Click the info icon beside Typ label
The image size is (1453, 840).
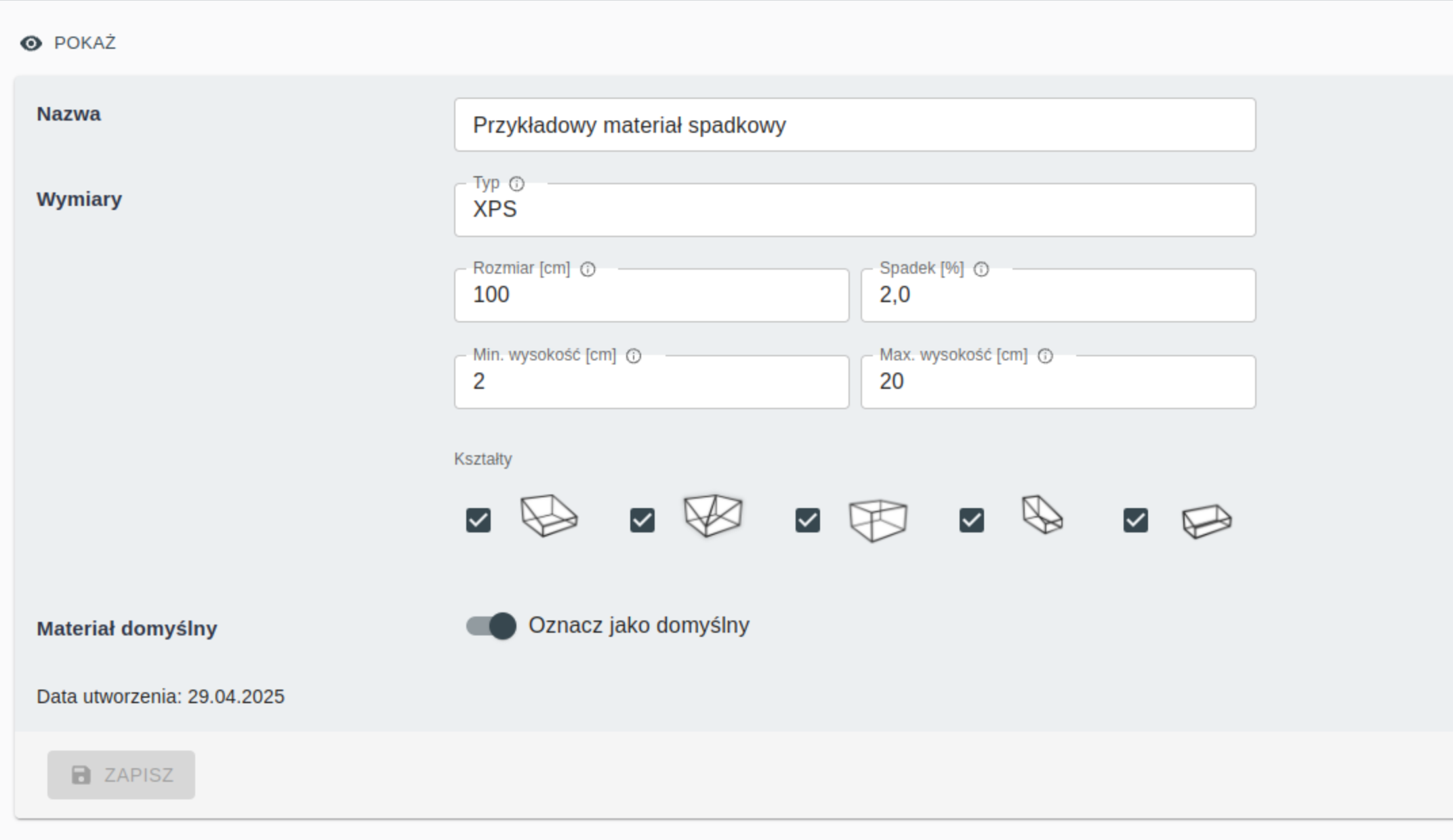tap(516, 184)
